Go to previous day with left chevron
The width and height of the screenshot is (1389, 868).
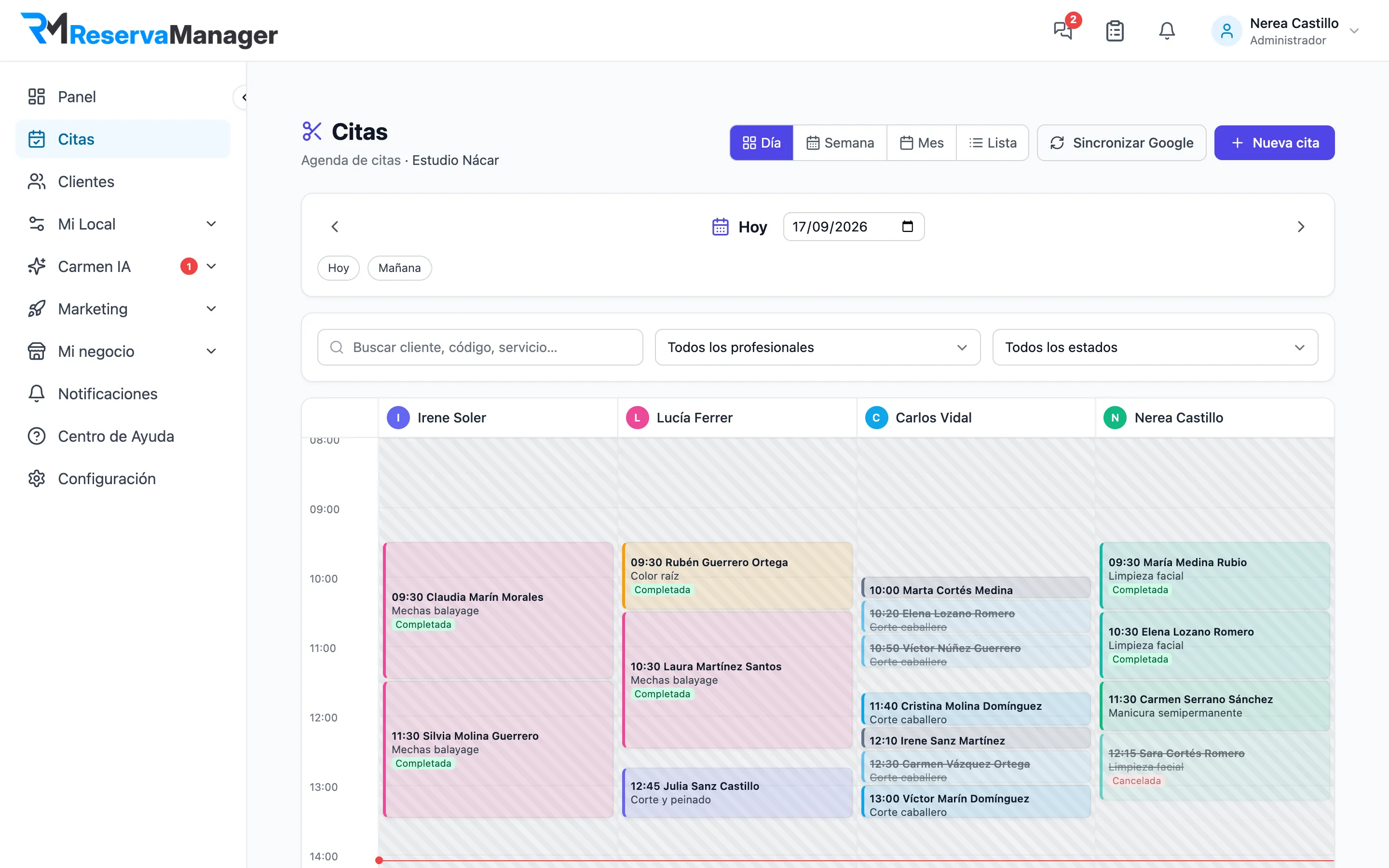(x=335, y=227)
